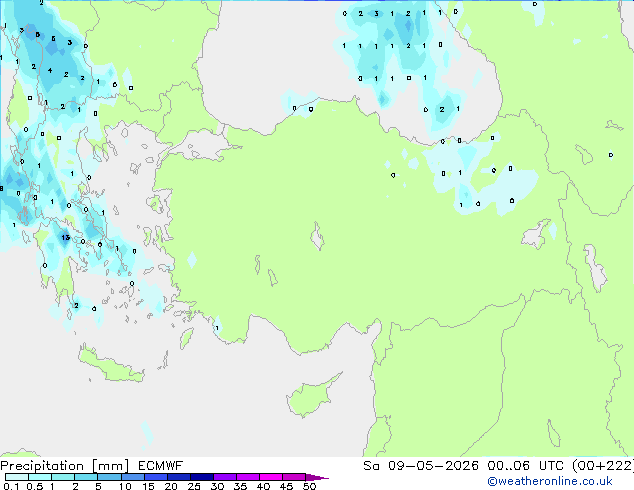Click the 'Sa' weekday abbreviation
The width and height of the screenshot is (634, 490).
click(x=371, y=466)
